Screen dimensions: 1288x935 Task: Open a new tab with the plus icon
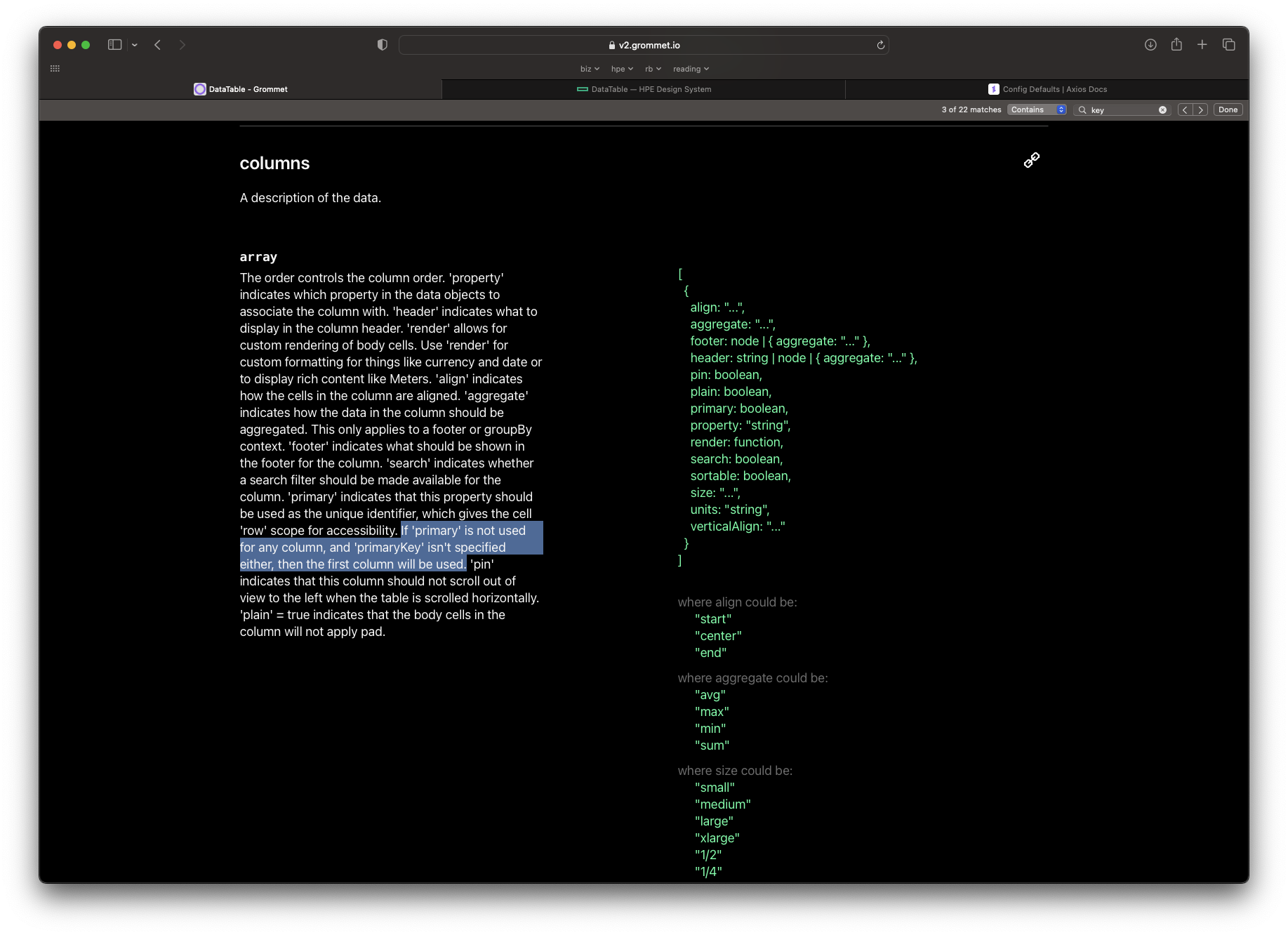point(1202,44)
